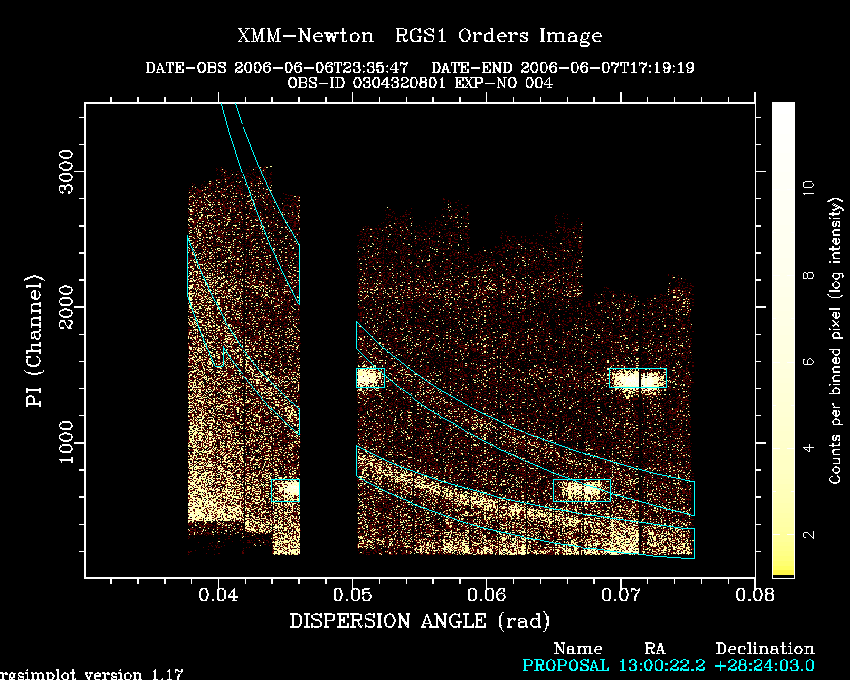
Task: Click the RA value 13:00:22.2
Action: pos(662,665)
